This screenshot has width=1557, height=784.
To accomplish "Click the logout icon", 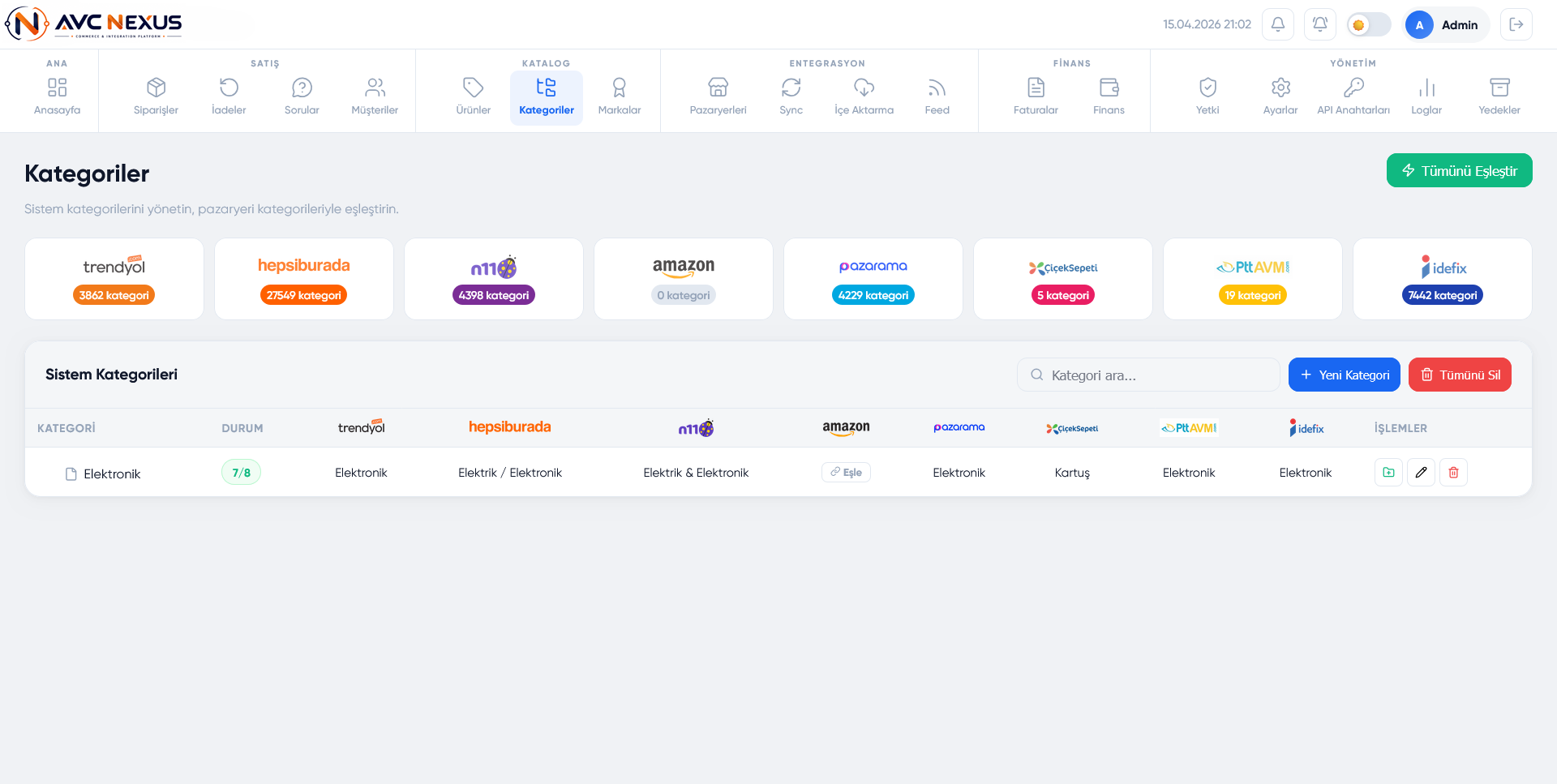I will pos(1516,24).
